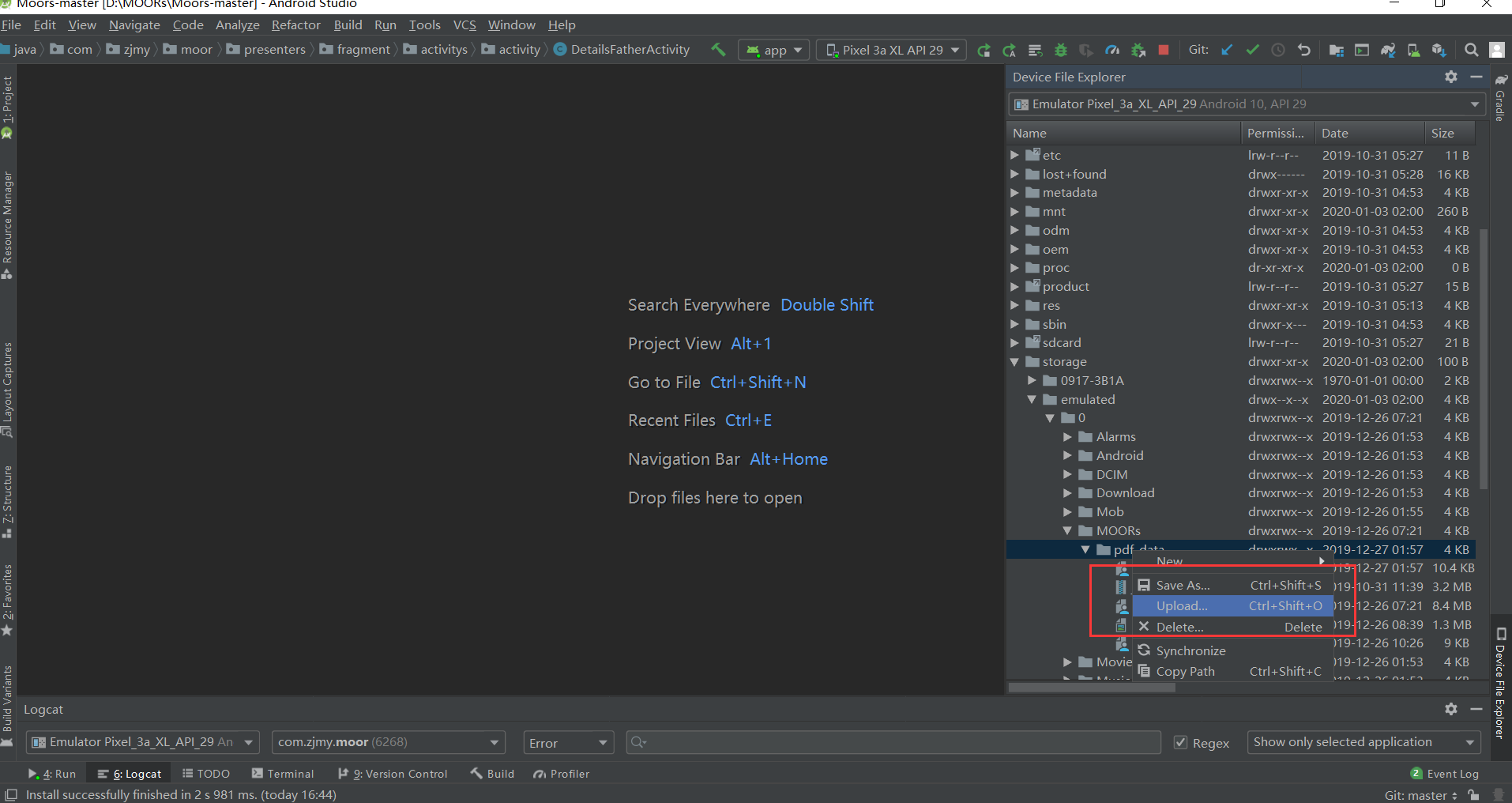The height and width of the screenshot is (803, 1512).
Task: Open the Refactor menu
Action: [296, 25]
